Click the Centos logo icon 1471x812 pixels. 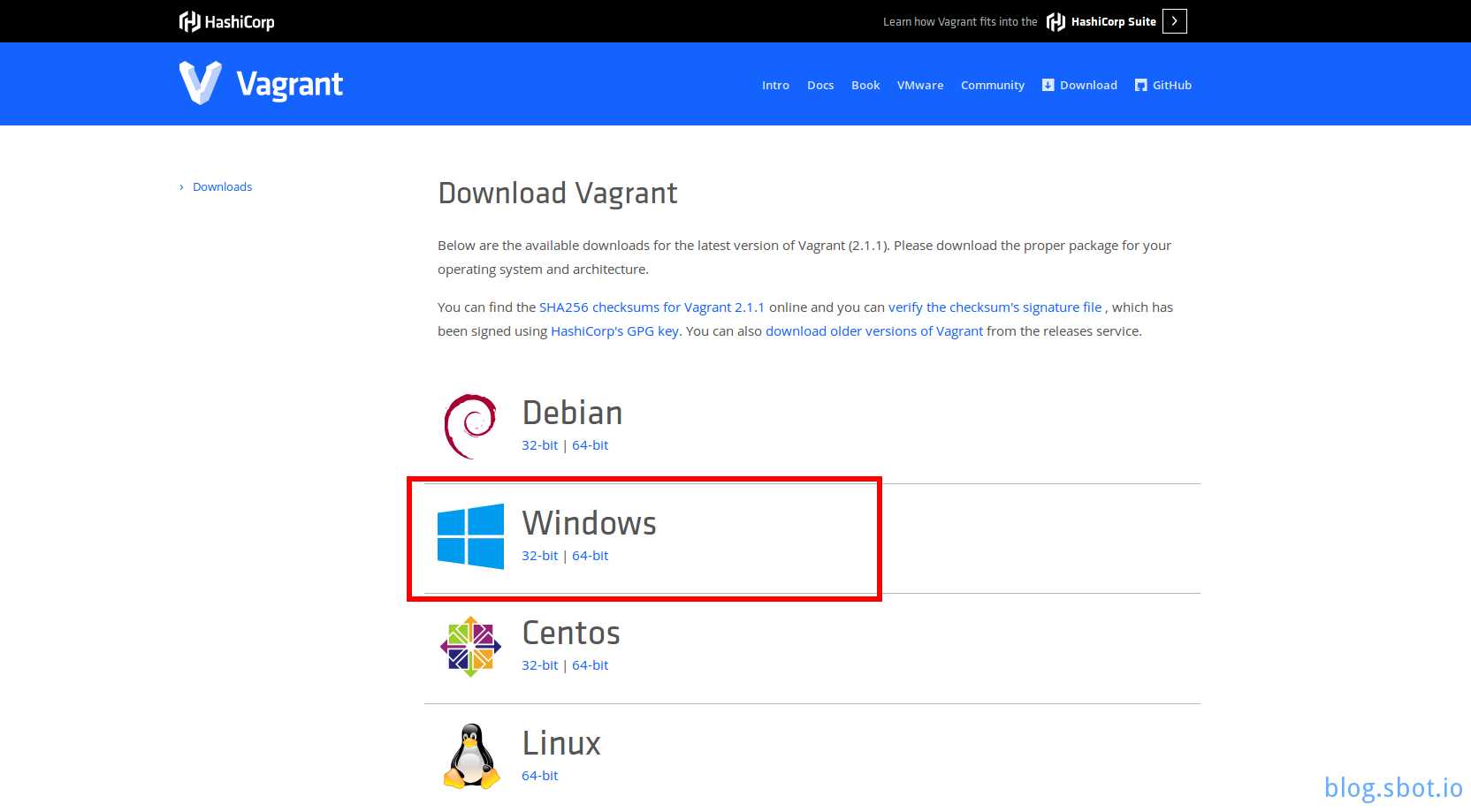click(x=470, y=647)
